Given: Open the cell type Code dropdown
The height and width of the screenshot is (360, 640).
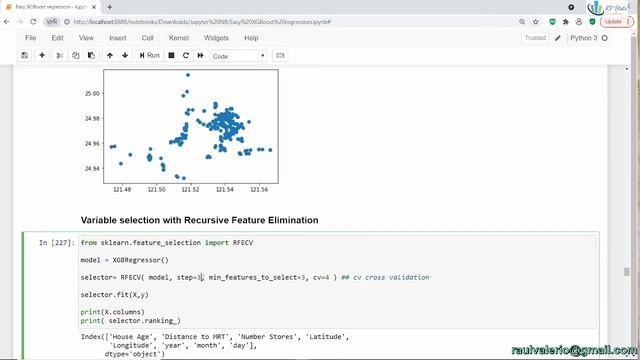Looking at the screenshot, I should point(238,56).
